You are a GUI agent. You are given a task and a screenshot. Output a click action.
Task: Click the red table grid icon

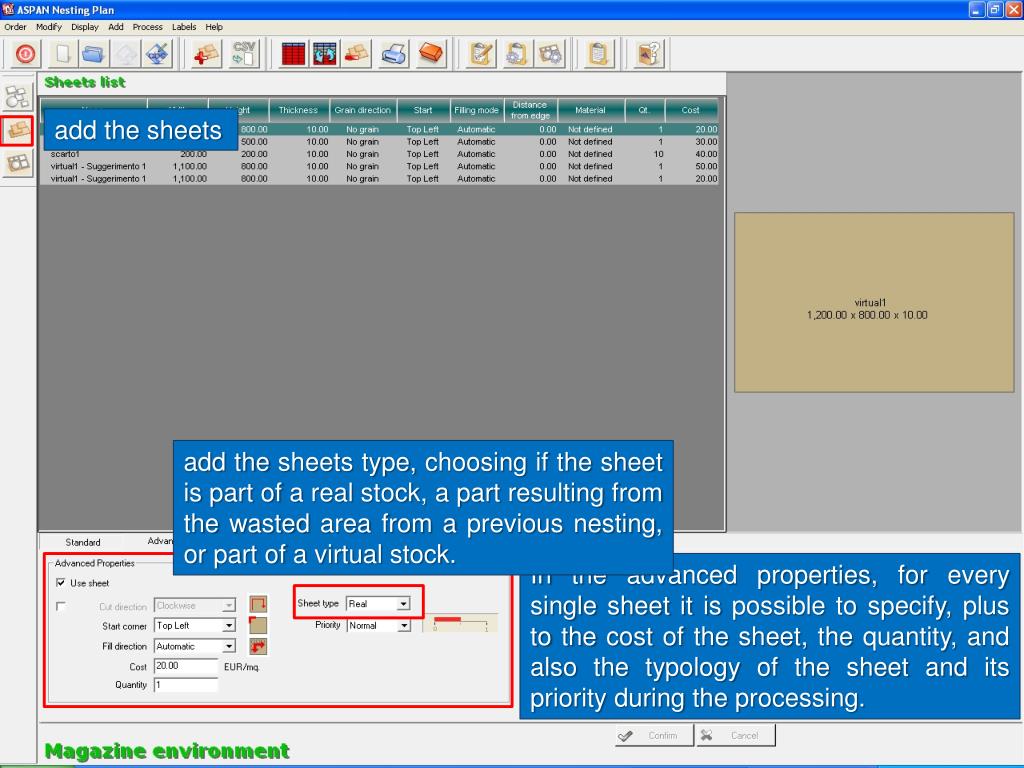(294, 55)
